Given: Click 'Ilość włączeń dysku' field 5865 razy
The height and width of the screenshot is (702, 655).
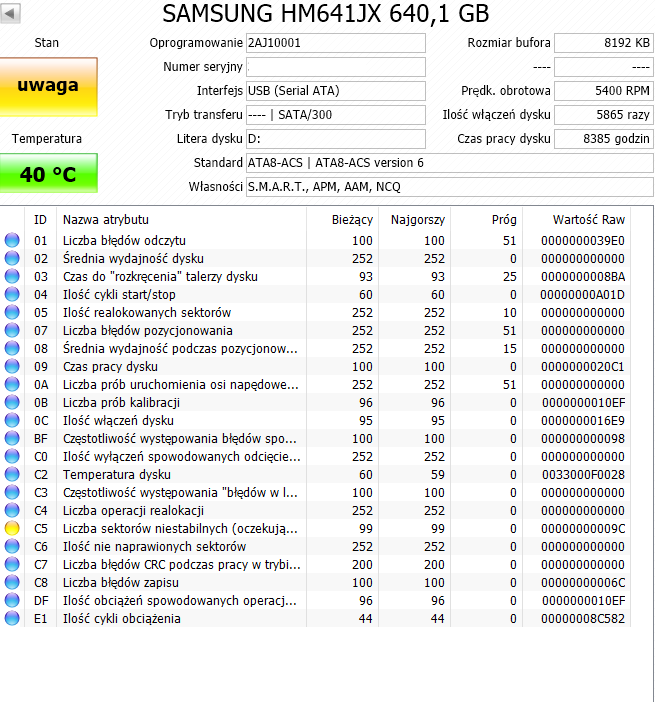Looking at the screenshot, I should (604, 115).
